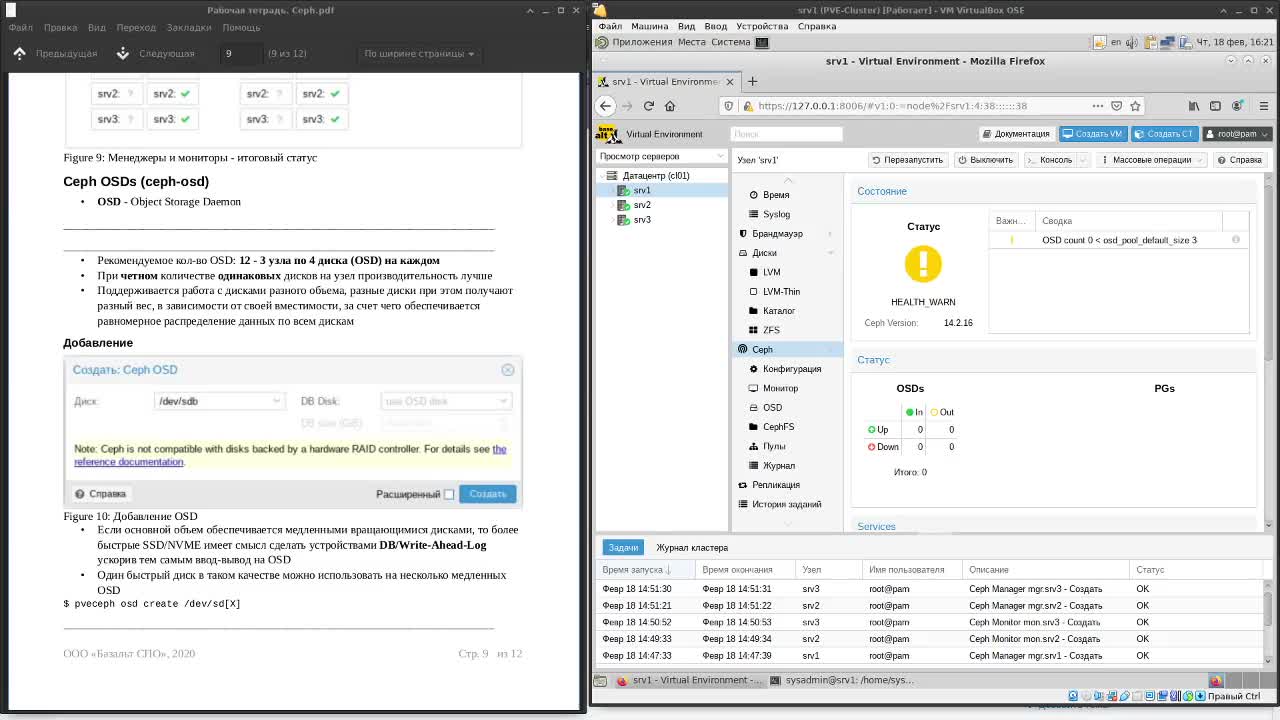Switch to the Журнал кластера tab
1280x720 pixels.
pos(692,548)
